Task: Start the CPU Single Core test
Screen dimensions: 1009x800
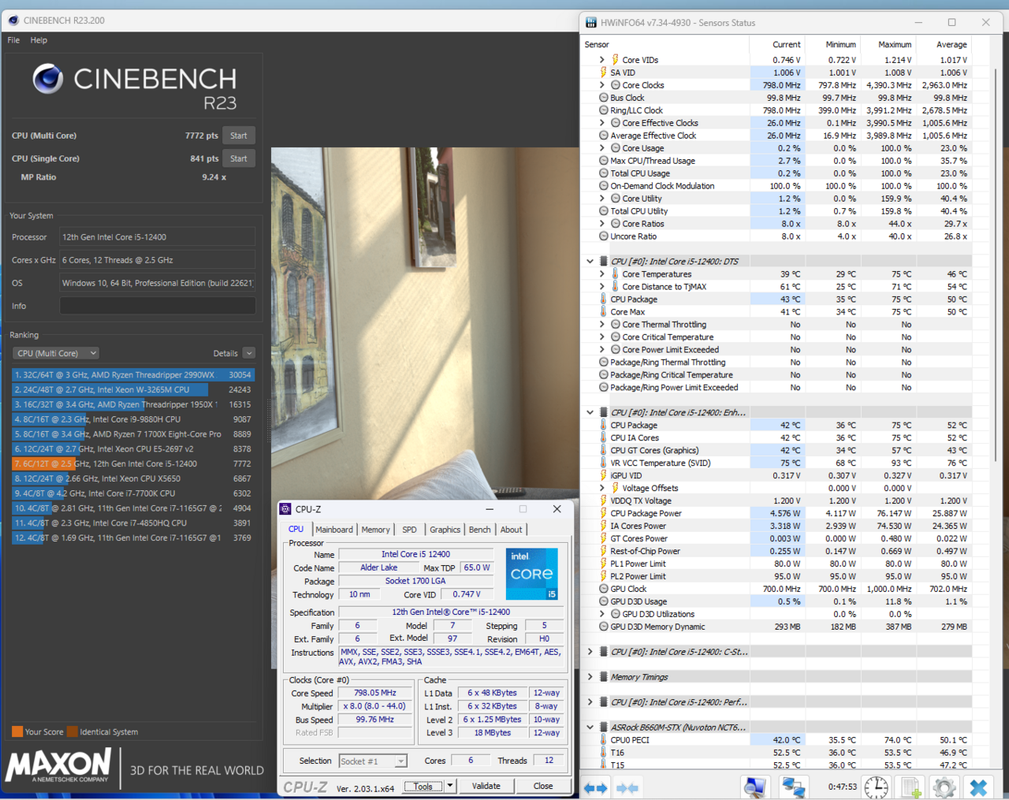Action: (x=239, y=158)
